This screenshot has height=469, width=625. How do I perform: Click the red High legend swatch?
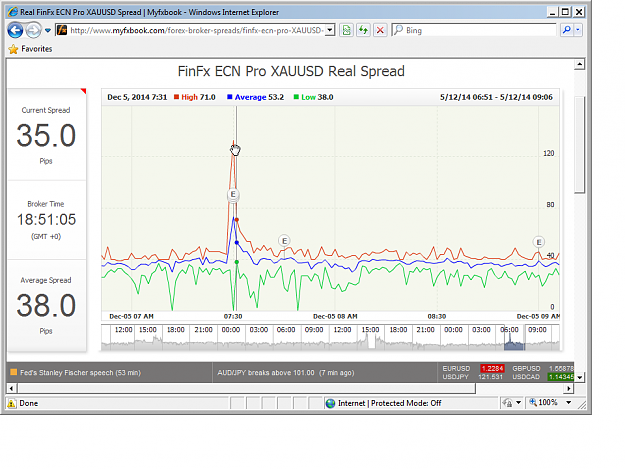(x=176, y=97)
